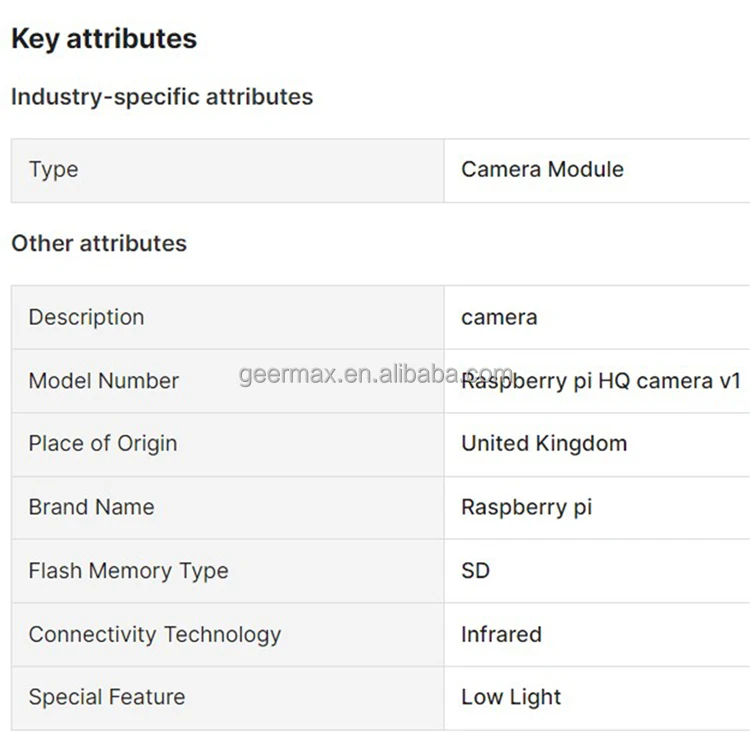Click the Special Feature label

pos(107,698)
